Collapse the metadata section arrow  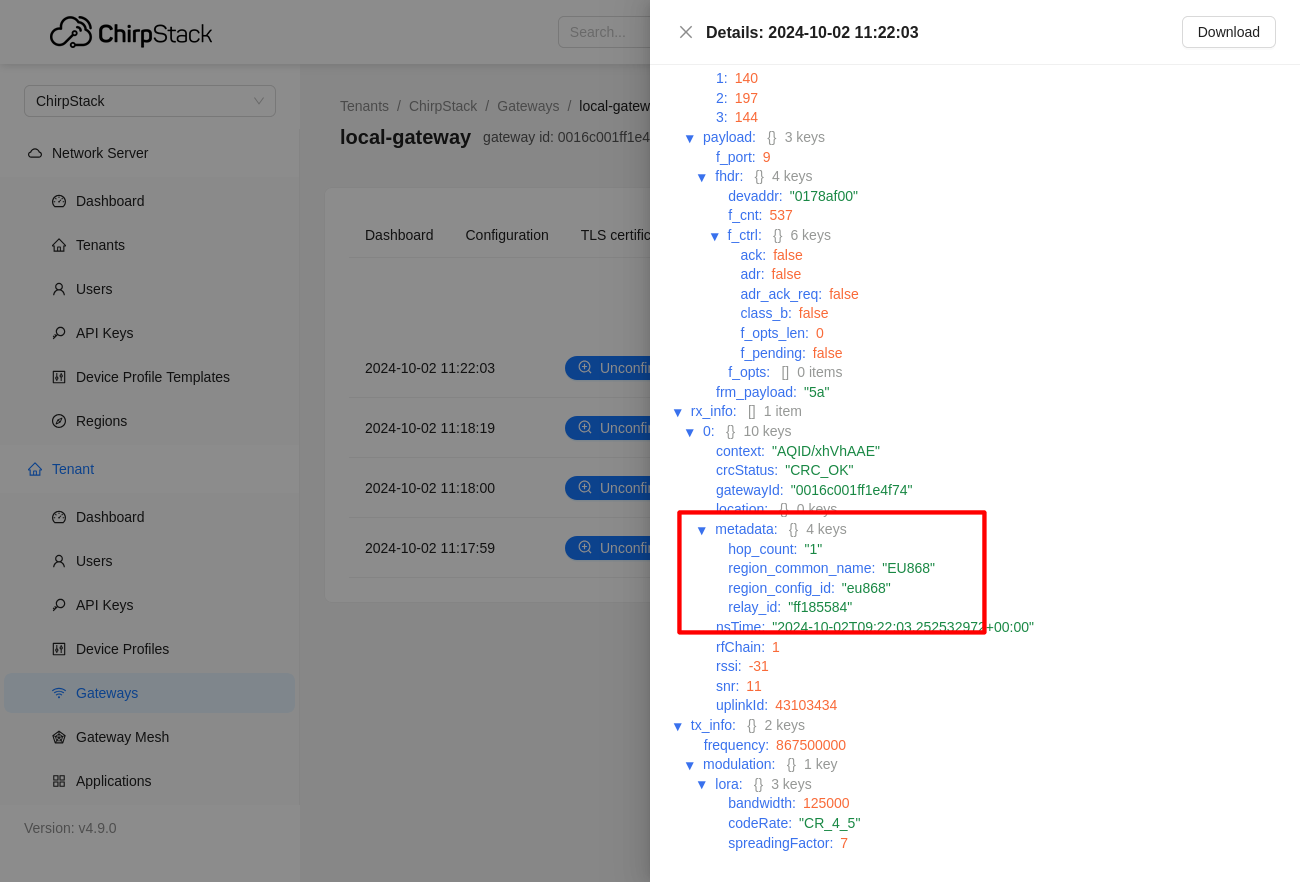pos(702,530)
